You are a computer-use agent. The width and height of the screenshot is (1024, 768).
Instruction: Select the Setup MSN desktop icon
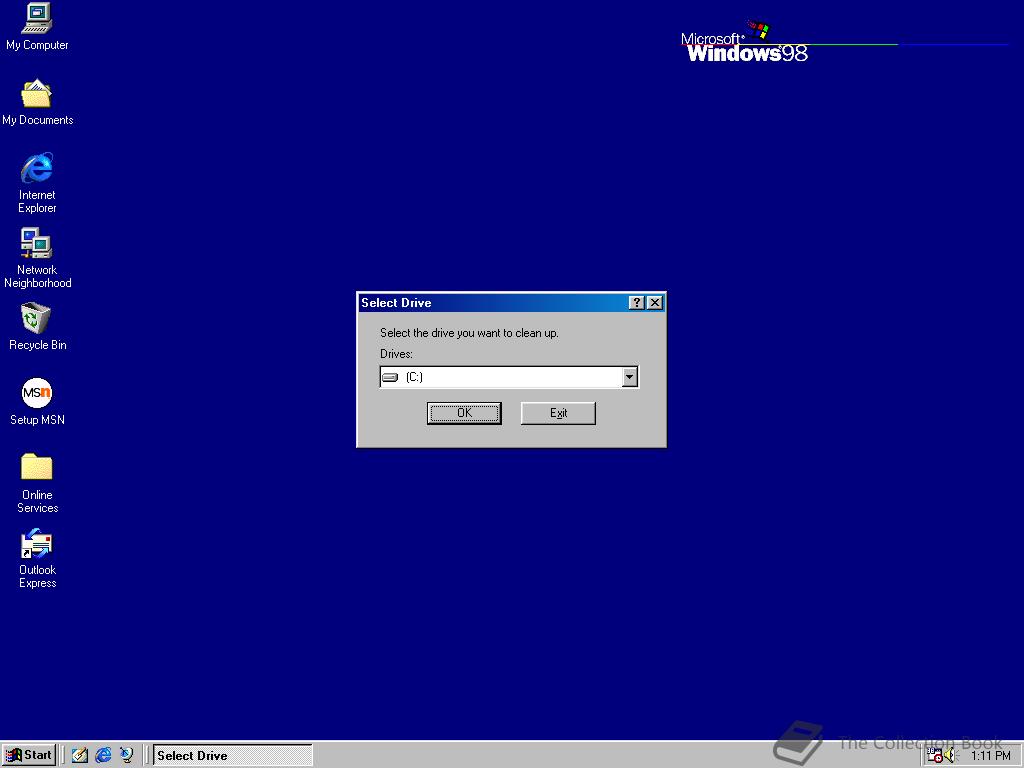pyautogui.click(x=37, y=402)
